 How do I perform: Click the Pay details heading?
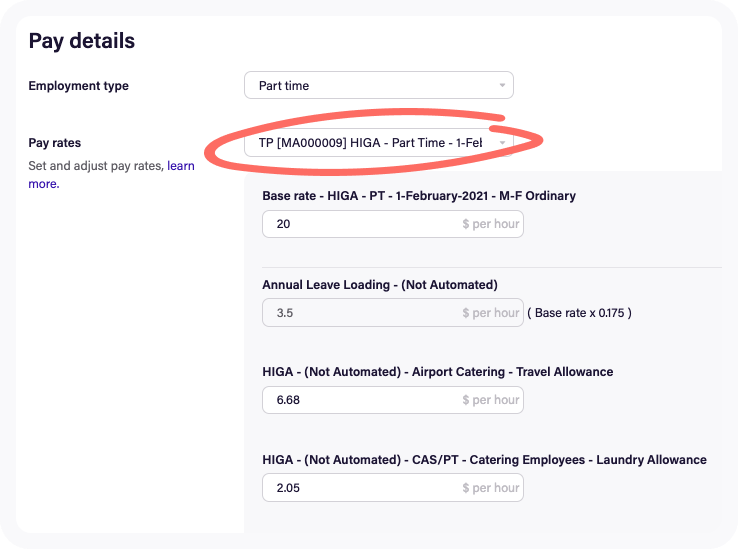81,41
